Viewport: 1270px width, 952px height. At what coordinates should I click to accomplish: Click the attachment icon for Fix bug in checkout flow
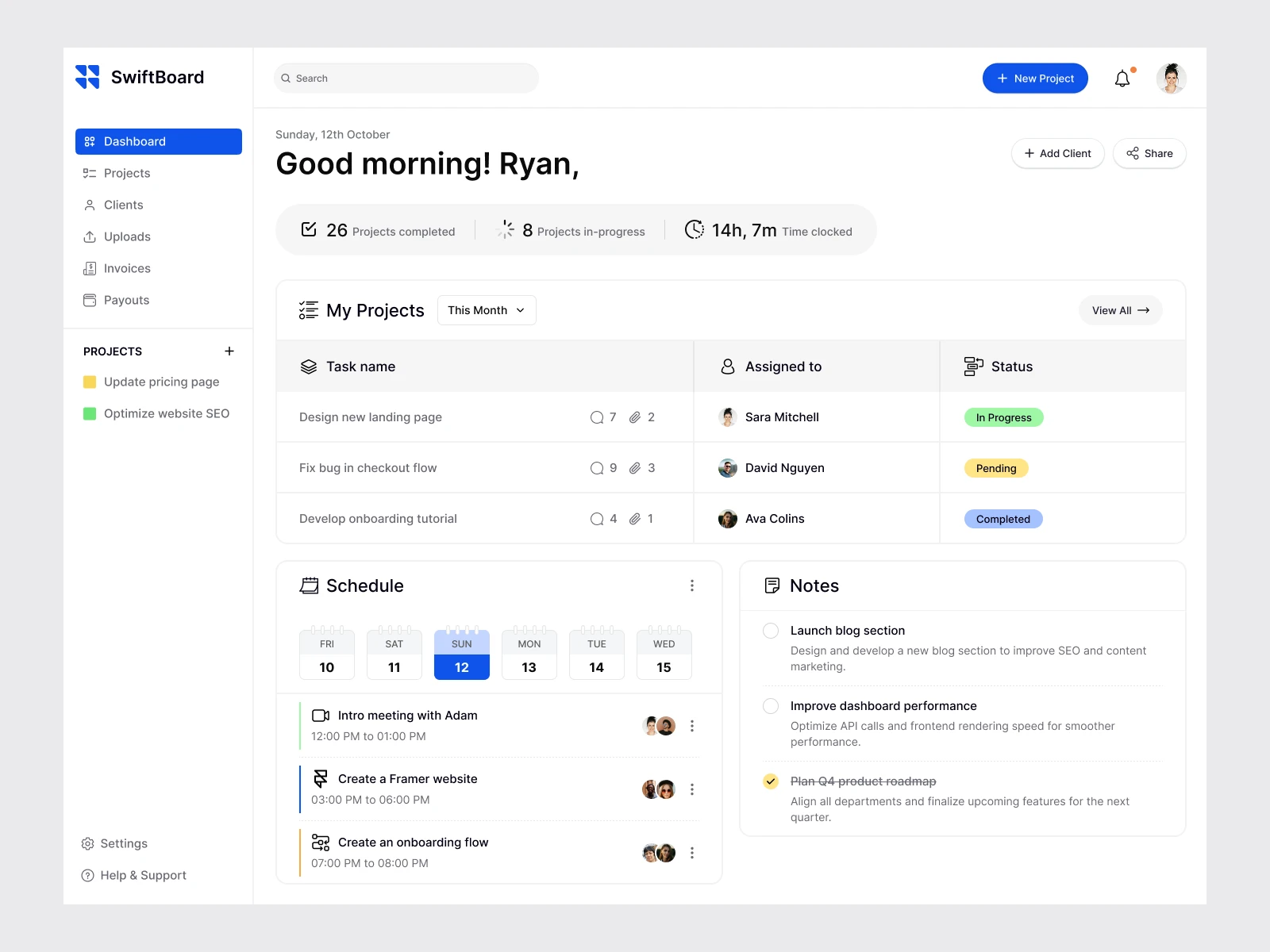coord(635,468)
